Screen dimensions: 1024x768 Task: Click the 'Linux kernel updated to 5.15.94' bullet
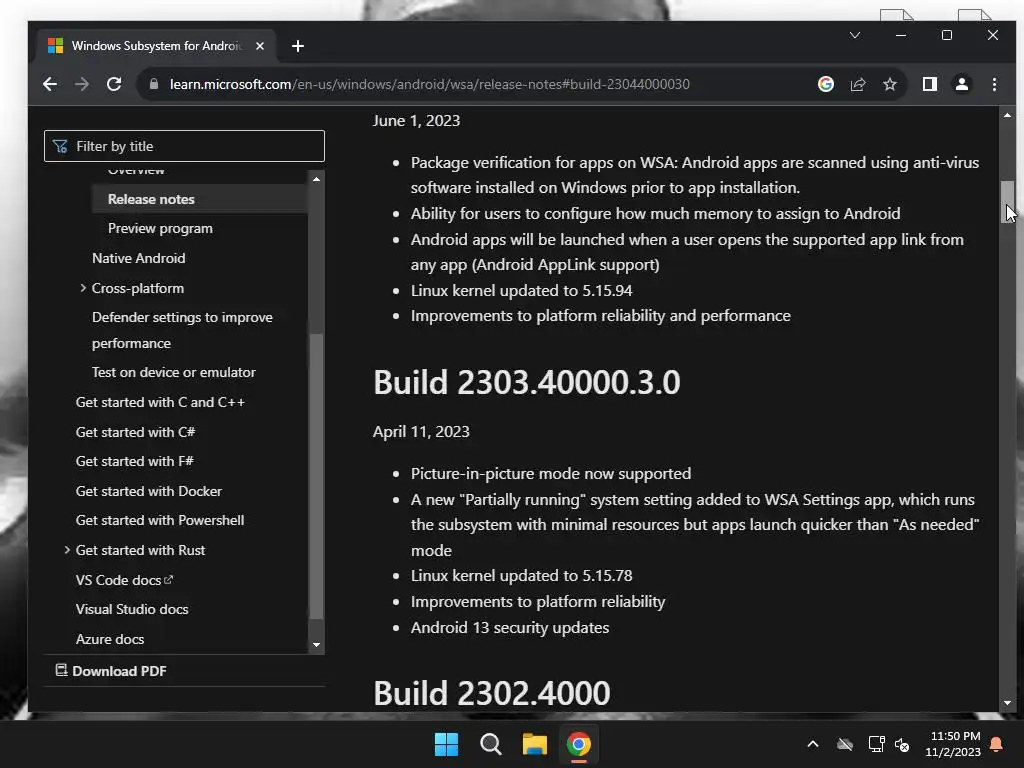pos(521,291)
